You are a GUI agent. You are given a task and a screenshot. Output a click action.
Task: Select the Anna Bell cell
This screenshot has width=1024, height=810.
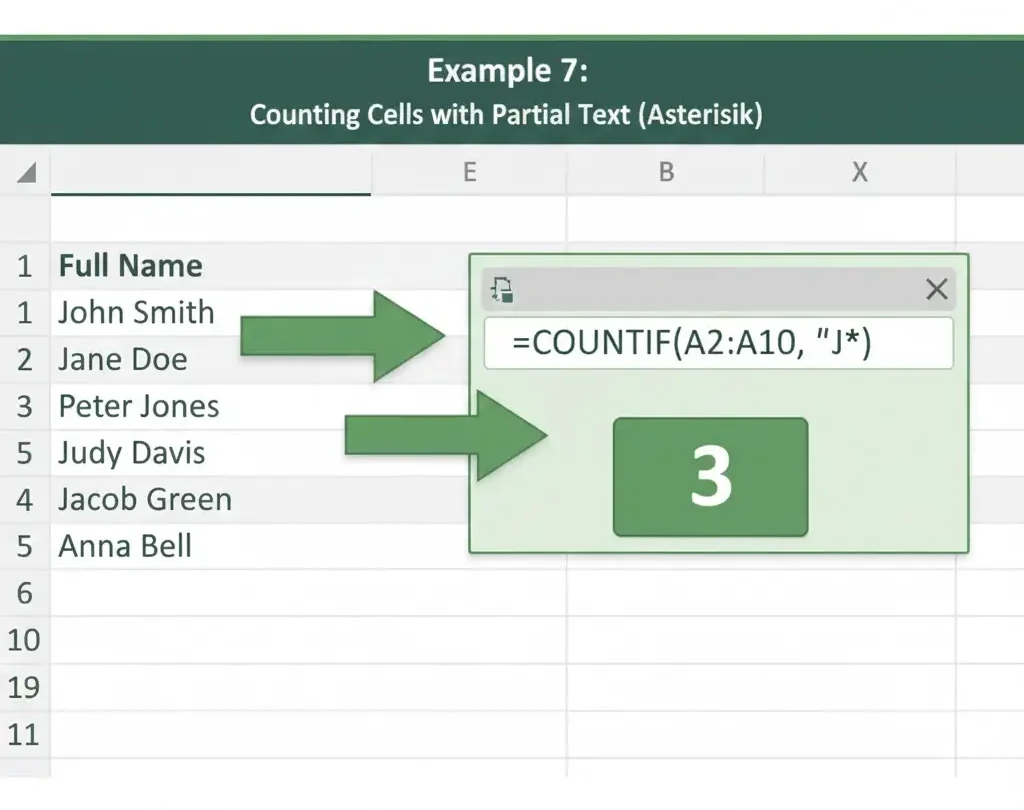coord(125,546)
